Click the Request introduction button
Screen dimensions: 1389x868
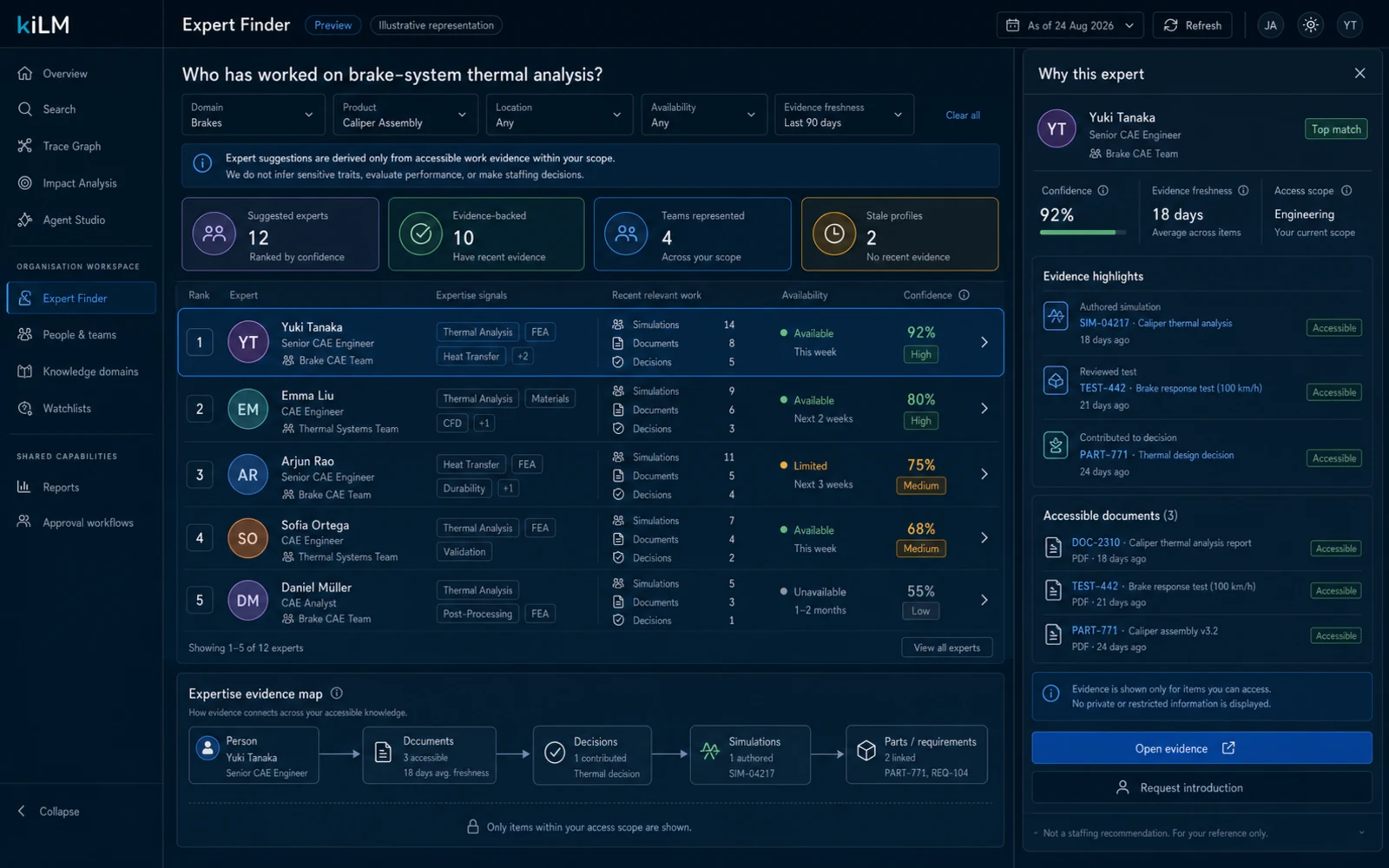(1201, 788)
